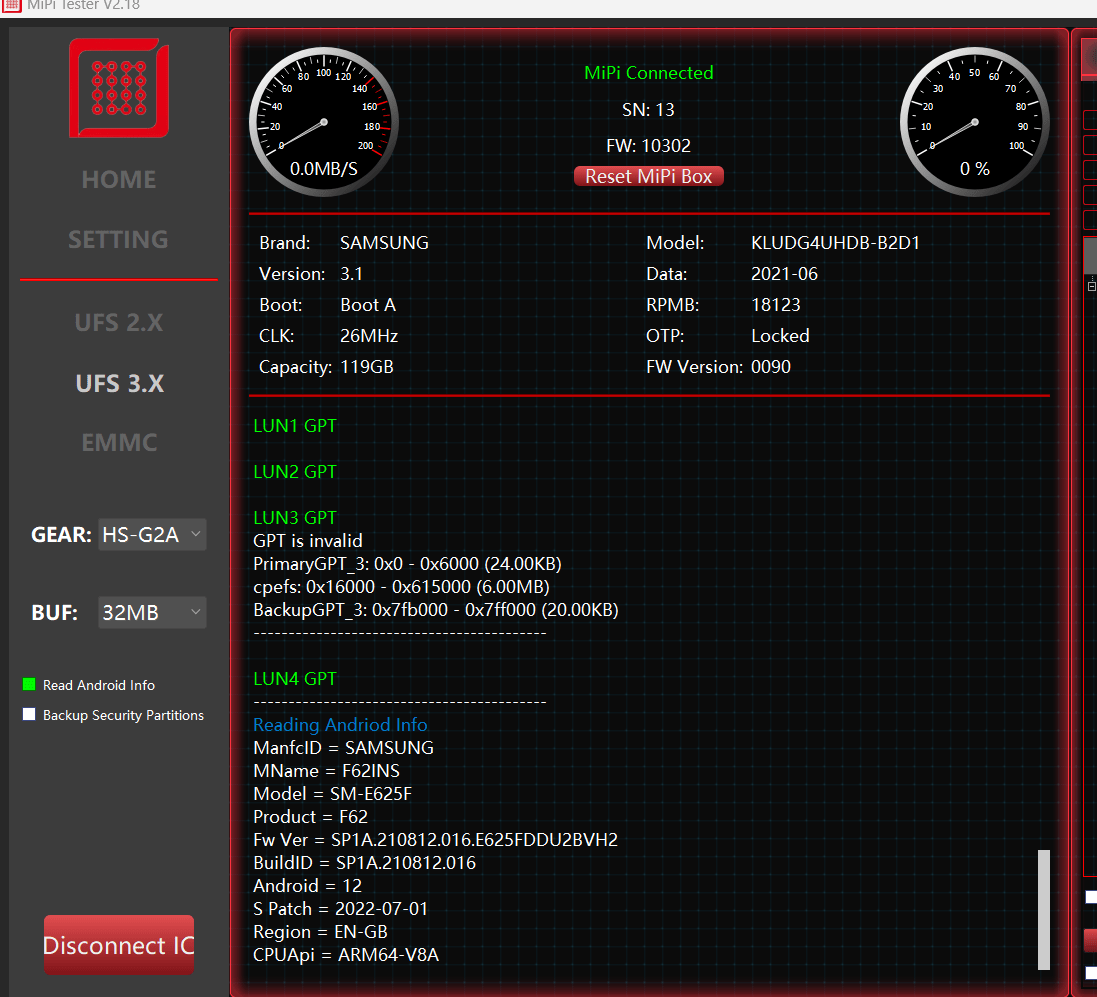Click the Disconnect IC button

tap(119, 945)
